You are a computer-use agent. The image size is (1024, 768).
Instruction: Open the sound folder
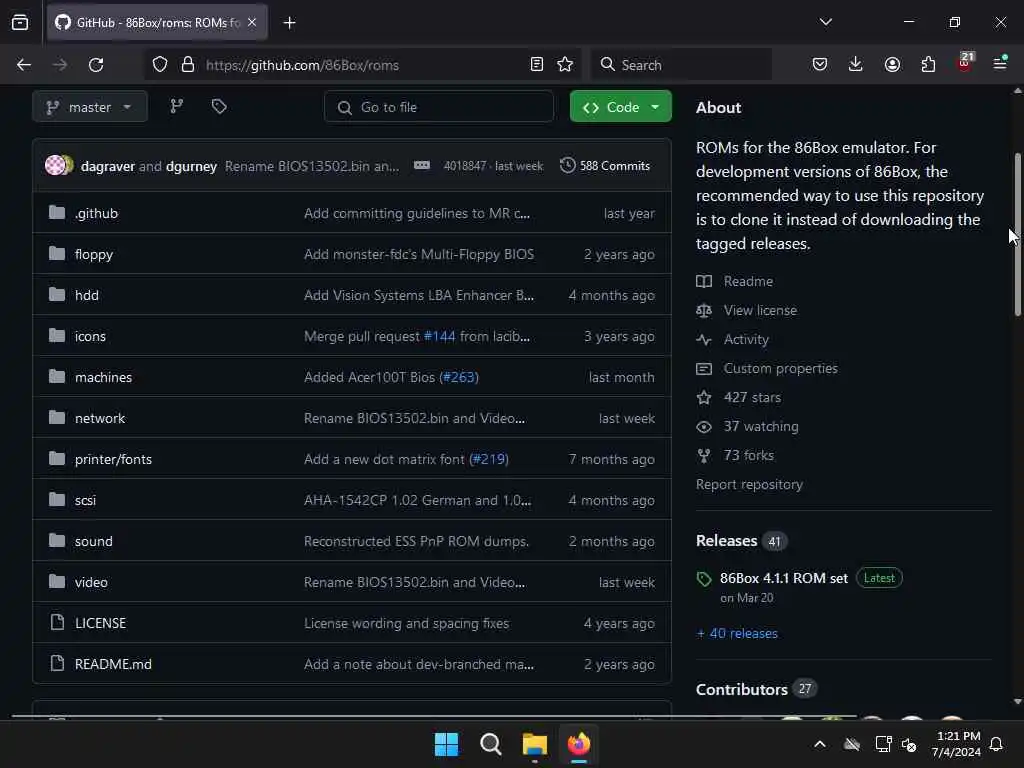pyautogui.click(x=93, y=541)
